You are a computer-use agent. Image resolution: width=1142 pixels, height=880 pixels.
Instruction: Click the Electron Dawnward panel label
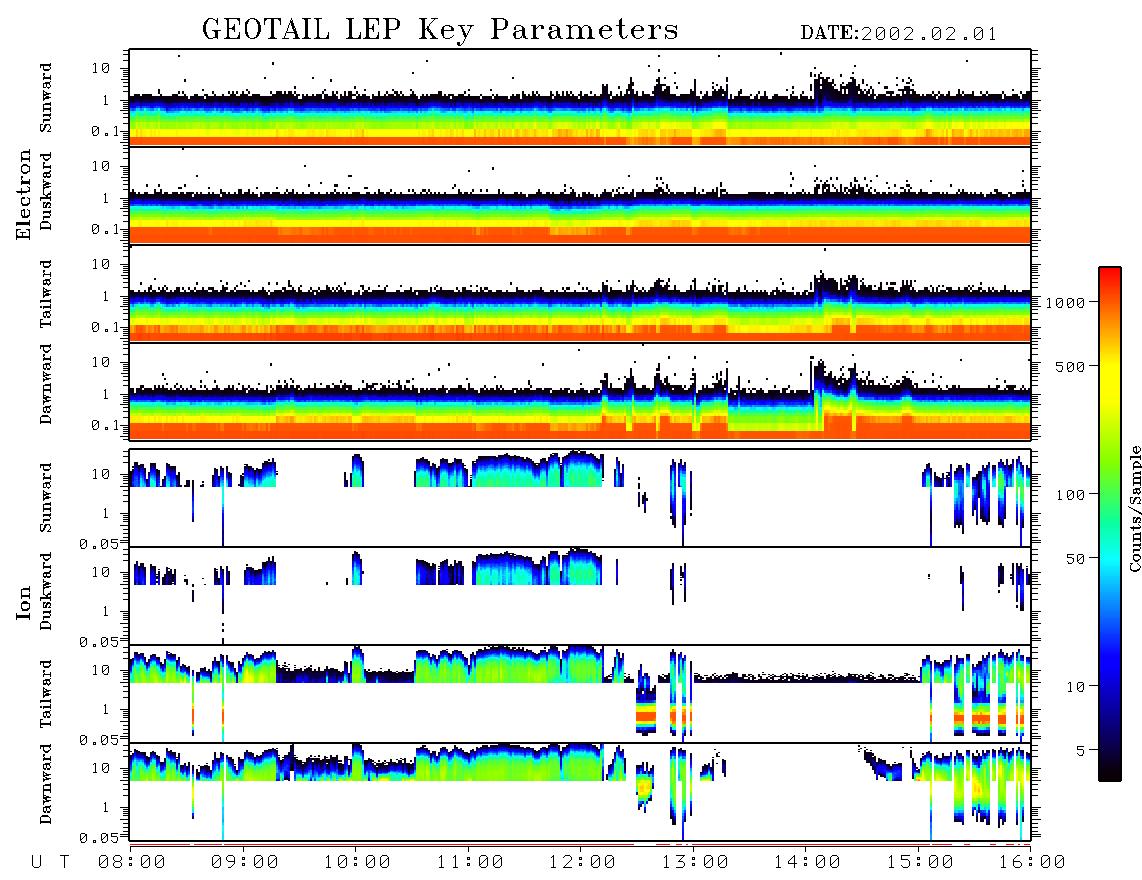pos(46,385)
